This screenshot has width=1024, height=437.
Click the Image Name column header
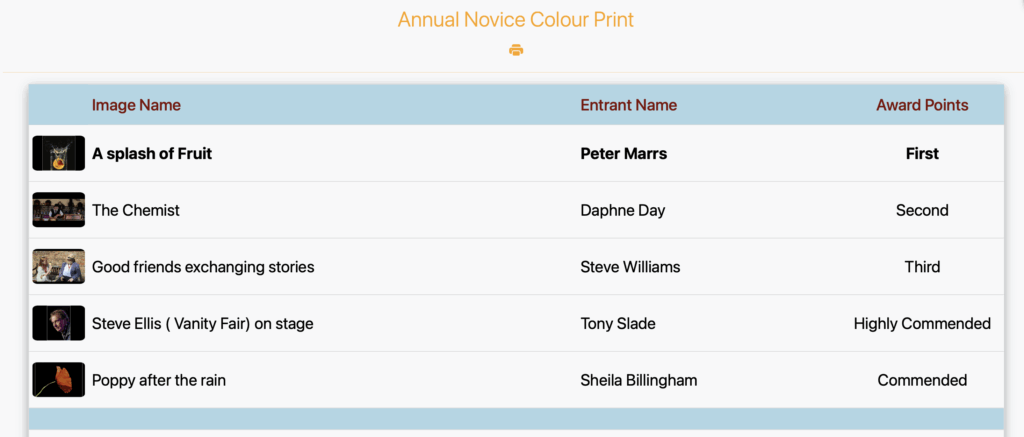136,105
